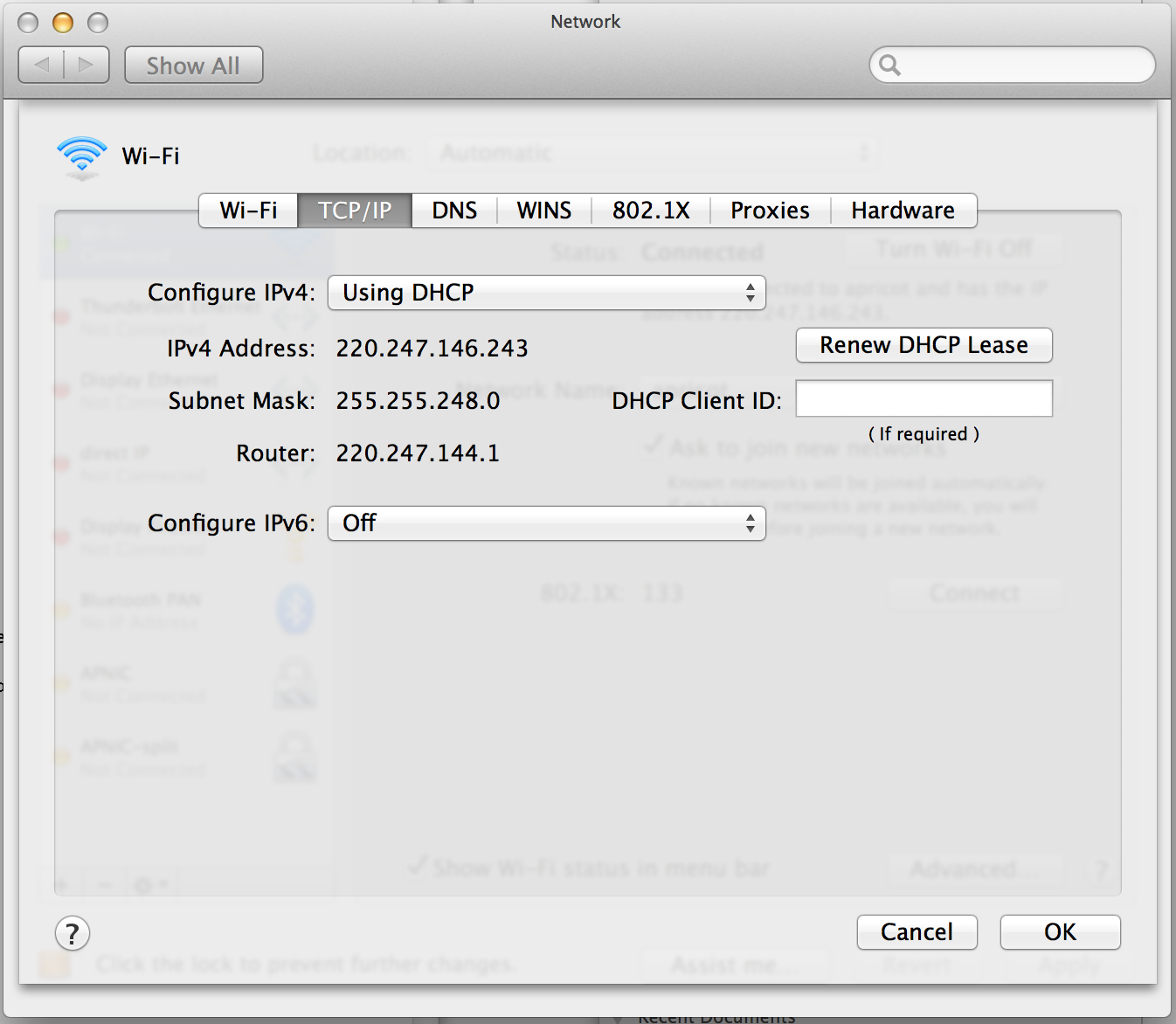The height and width of the screenshot is (1024, 1176).
Task: Click the yellow minimize window button
Action: (63, 23)
